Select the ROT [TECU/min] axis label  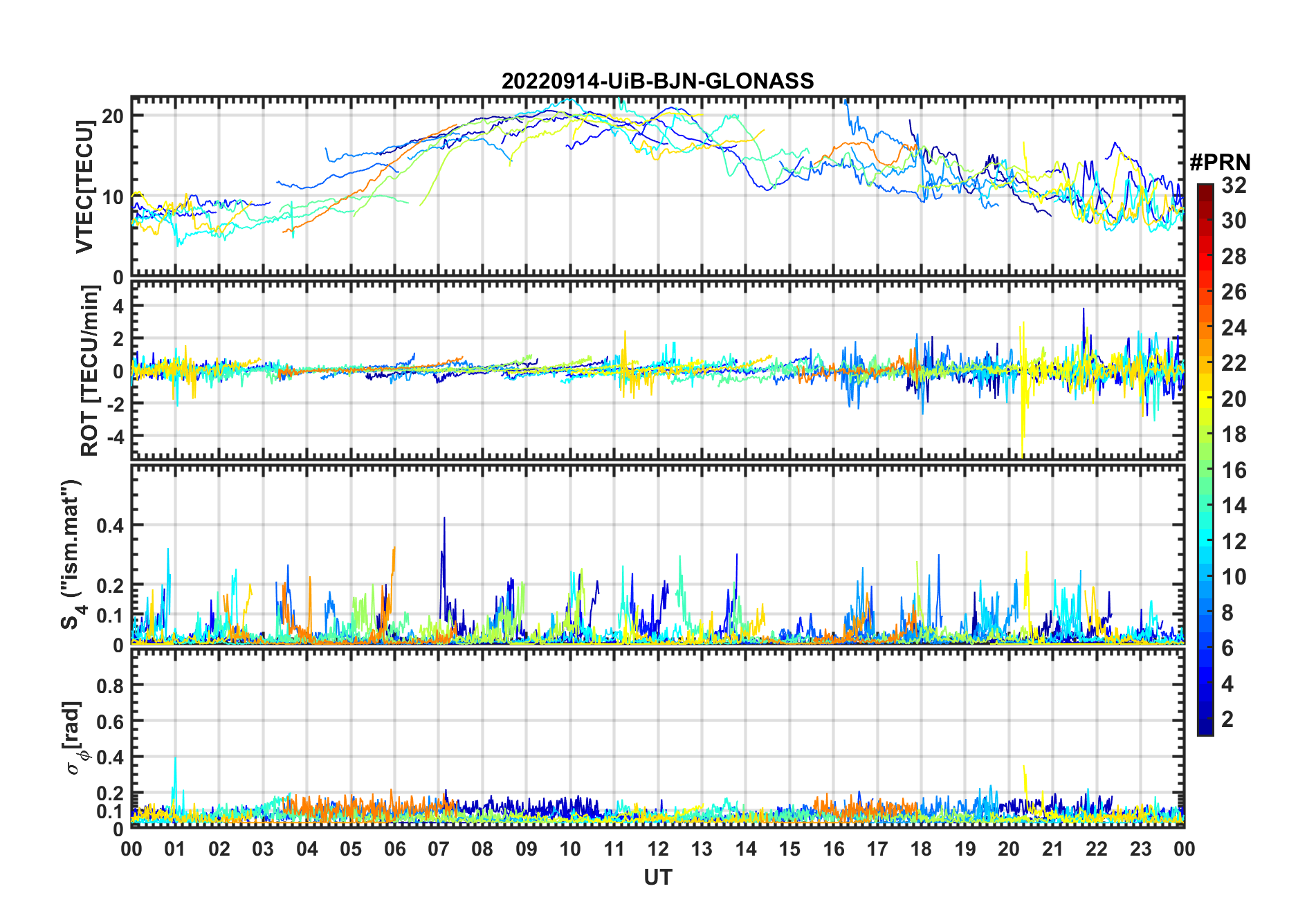pos(89,370)
